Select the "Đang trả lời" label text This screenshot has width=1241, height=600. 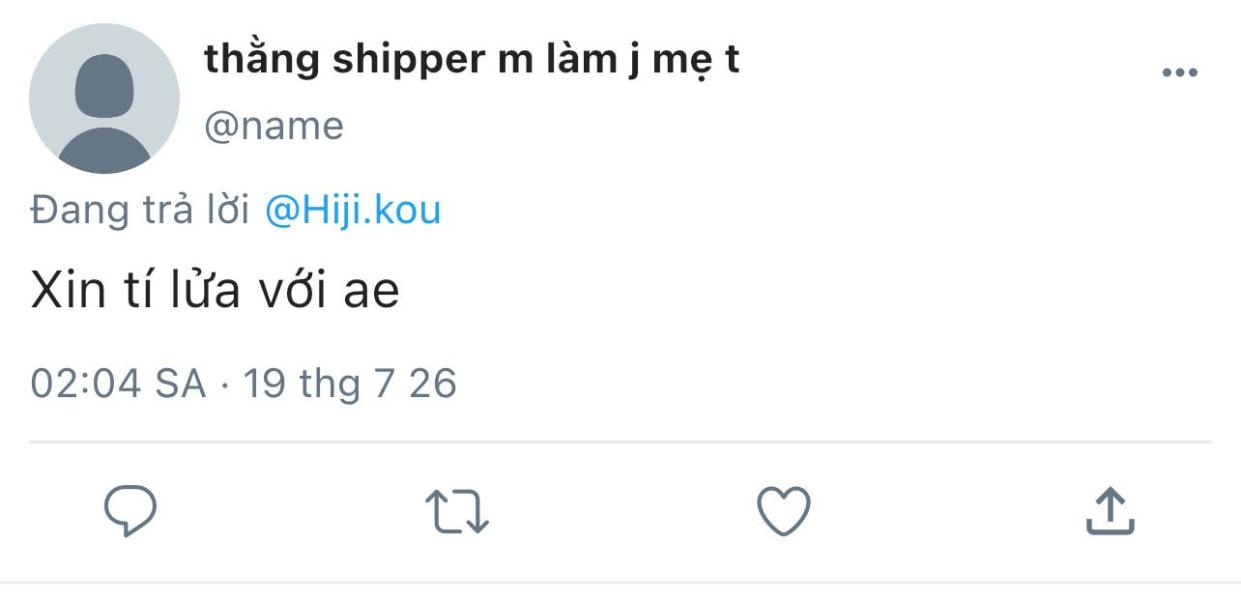click(140, 211)
